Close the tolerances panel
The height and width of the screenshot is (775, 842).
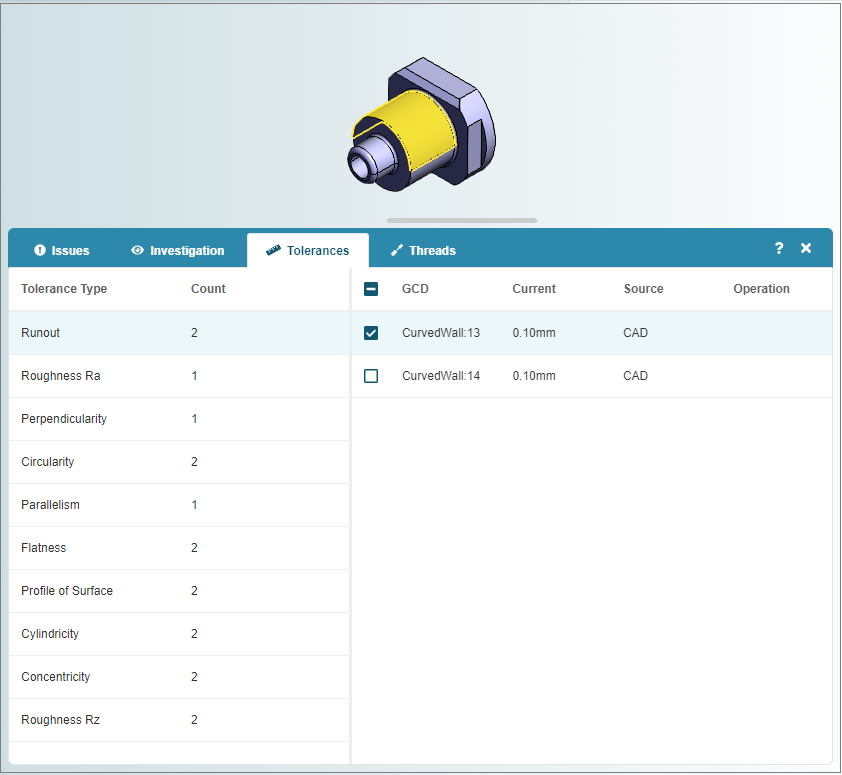point(805,248)
